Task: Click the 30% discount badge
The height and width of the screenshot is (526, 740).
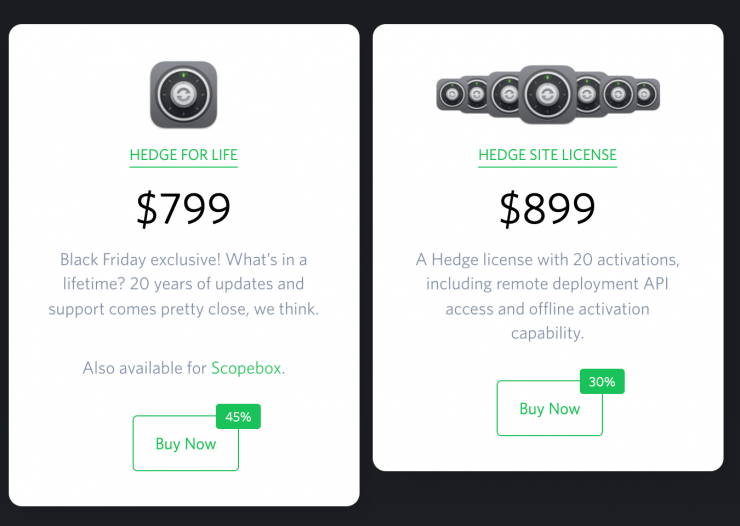Action: [602, 382]
